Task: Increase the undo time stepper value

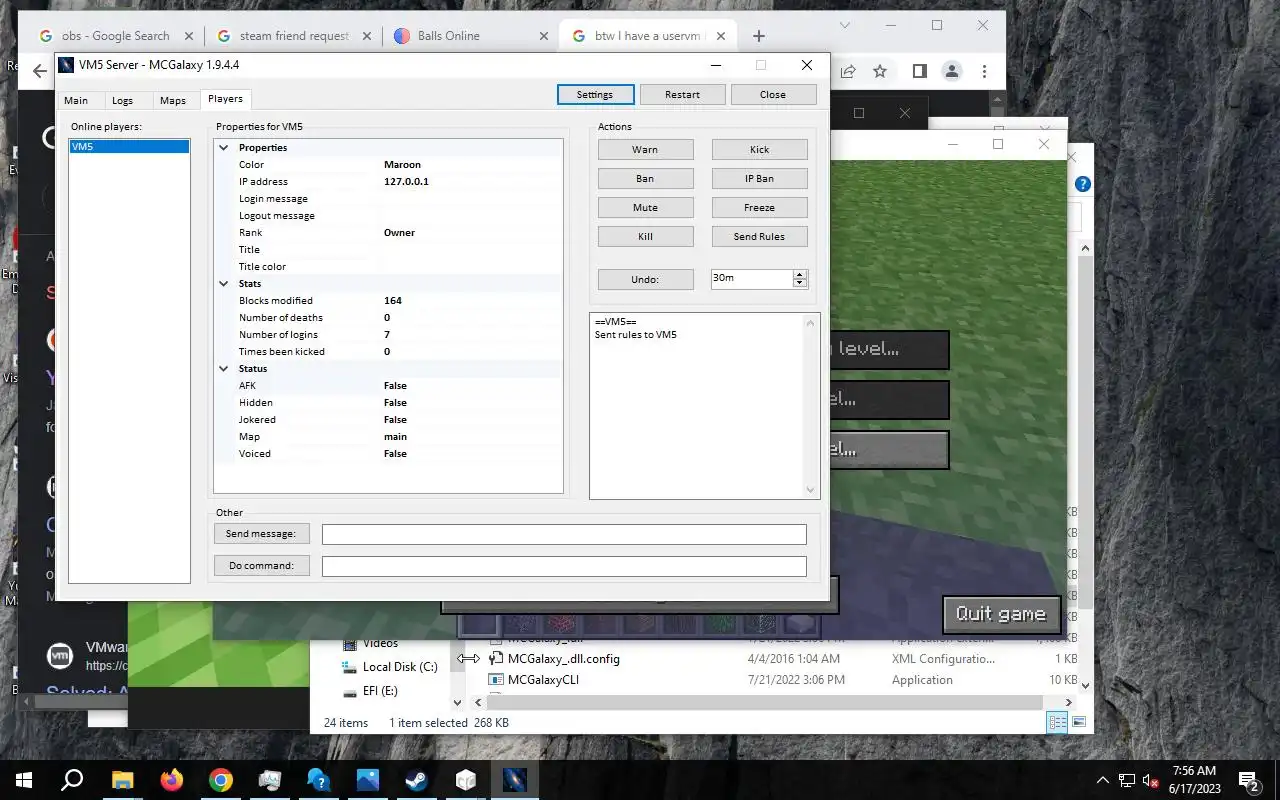Action: pyautogui.click(x=799, y=274)
